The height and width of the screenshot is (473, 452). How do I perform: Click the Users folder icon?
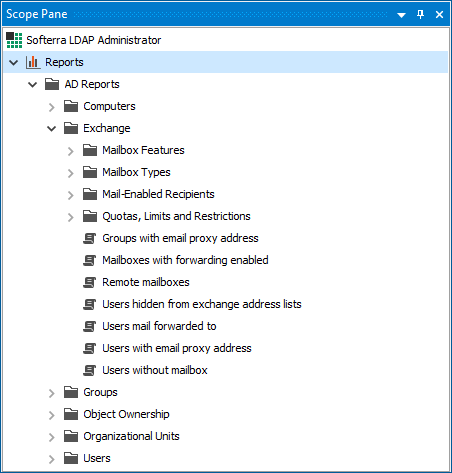click(71, 458)
